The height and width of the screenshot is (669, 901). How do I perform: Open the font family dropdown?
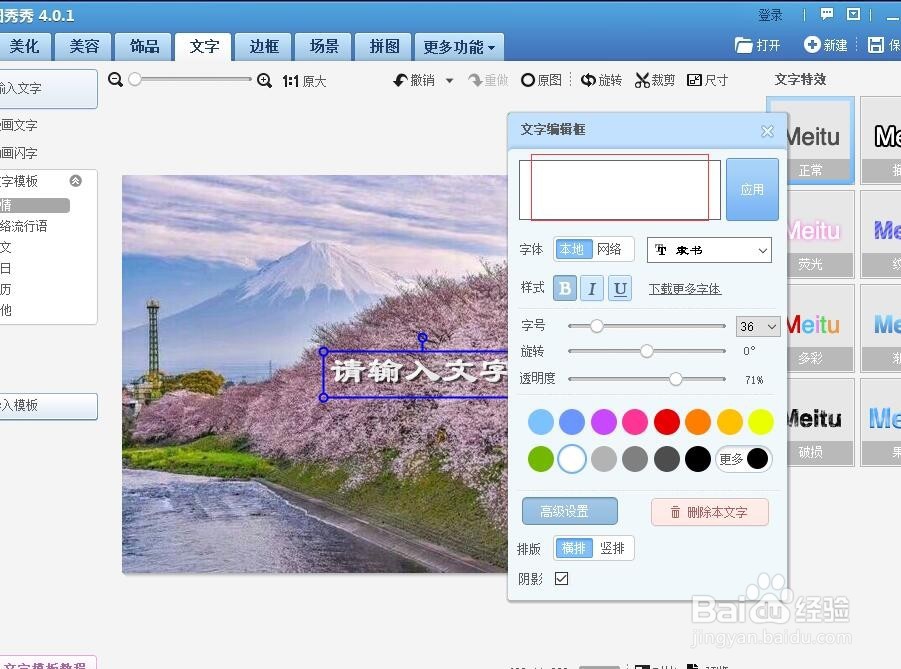click(x=710, y=250)
